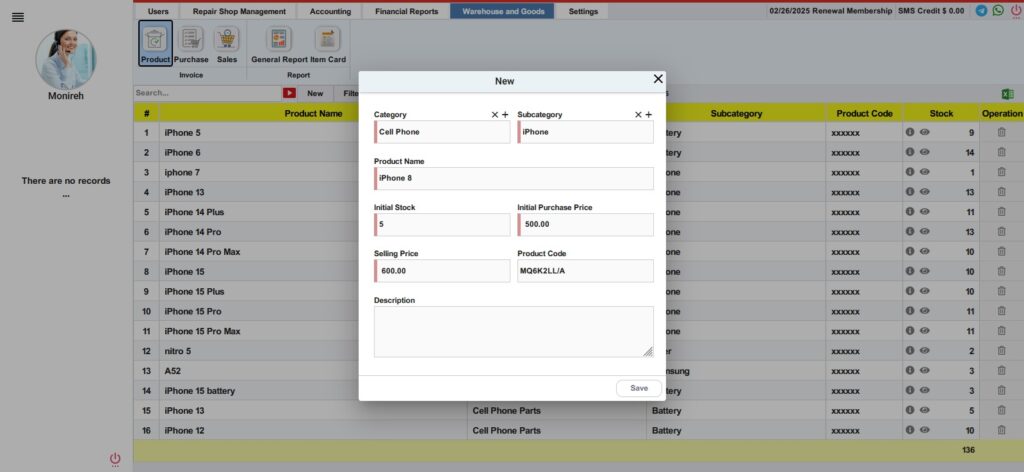The height and width of the screenshot is (472, 1024).
Task: Switch to the Accounting tab
Action: [x=330, y=11]
